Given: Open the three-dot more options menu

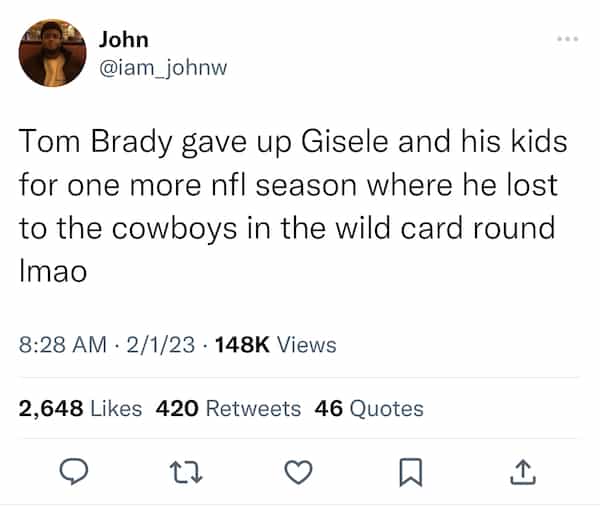Looking at the screenshot, I should pos(565,40).
